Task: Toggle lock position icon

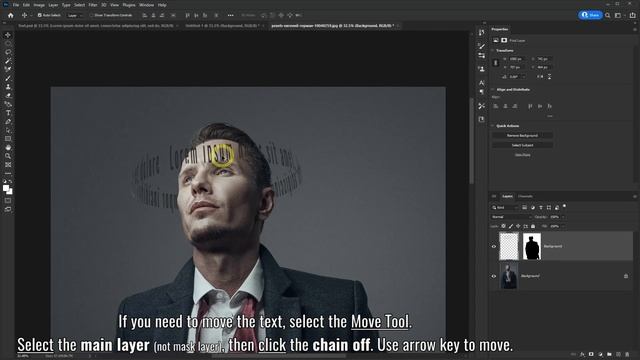Action: [x=518, y=226]
